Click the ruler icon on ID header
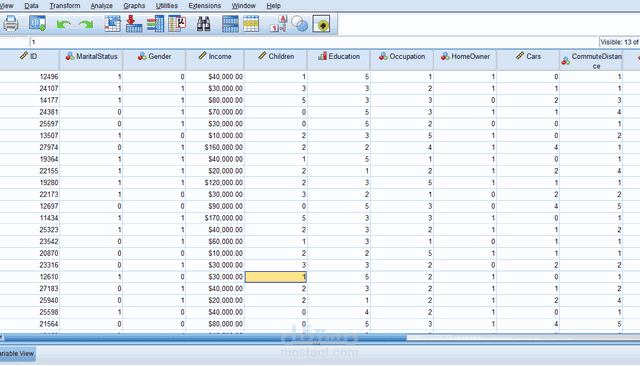Viewport: 640px width, 366px height. coord(24,55)
